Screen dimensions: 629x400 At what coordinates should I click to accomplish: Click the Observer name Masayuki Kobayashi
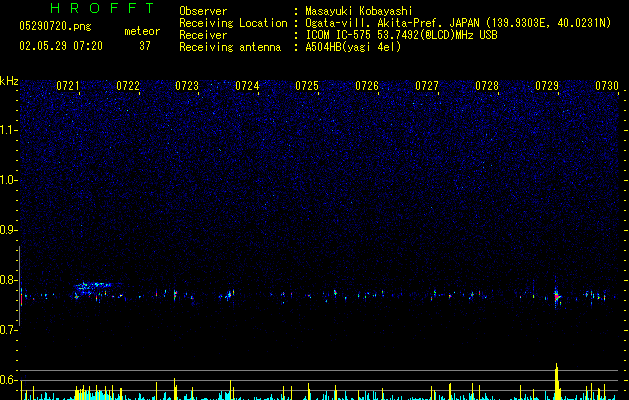[359, 11]
